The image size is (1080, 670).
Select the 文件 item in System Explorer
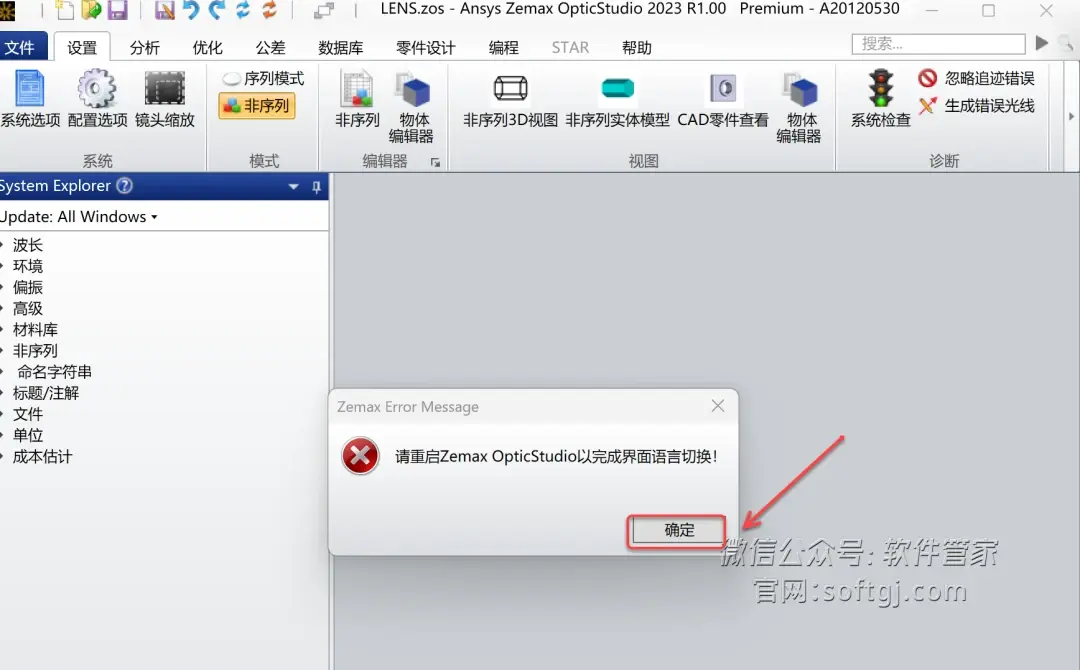point(28,415)
